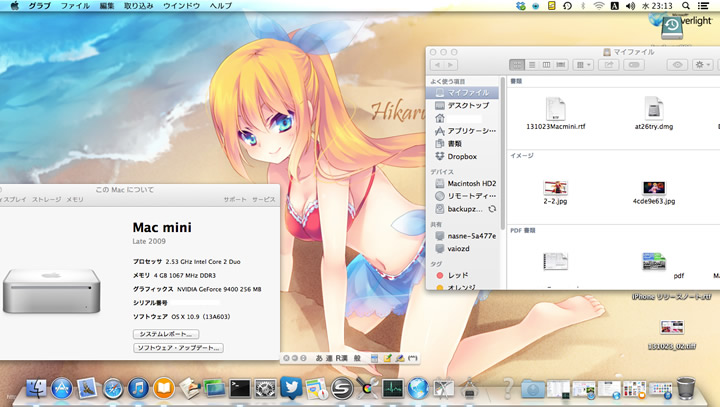The image size is (720, 407).
Task: Select アプリケーション in Finder sidebar
Action: (462, 131)
